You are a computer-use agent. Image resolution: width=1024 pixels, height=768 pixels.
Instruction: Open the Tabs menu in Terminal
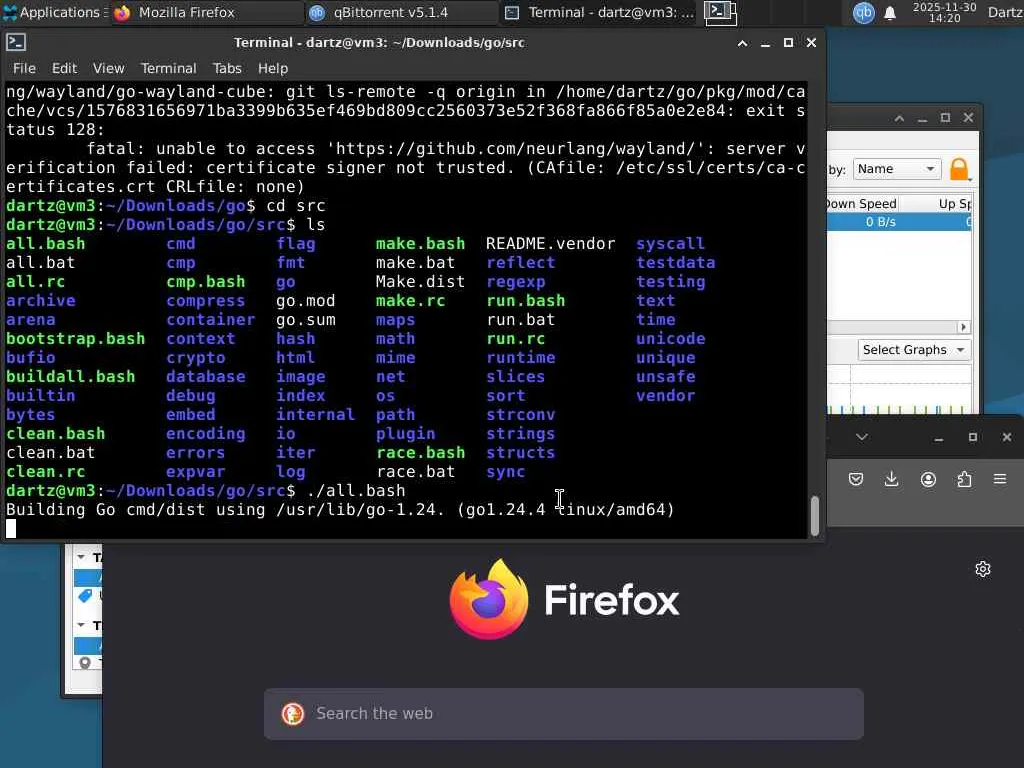click(x=227, y=68)
